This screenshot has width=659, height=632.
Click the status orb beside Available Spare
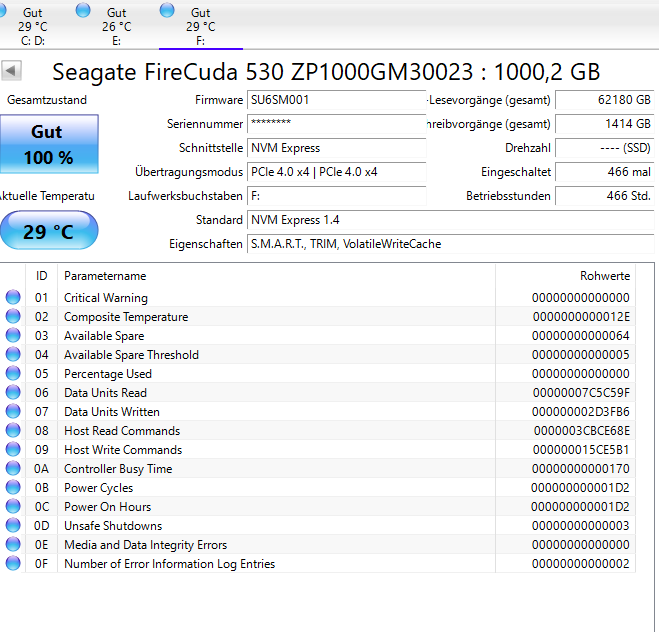click(x=13, y=335)
